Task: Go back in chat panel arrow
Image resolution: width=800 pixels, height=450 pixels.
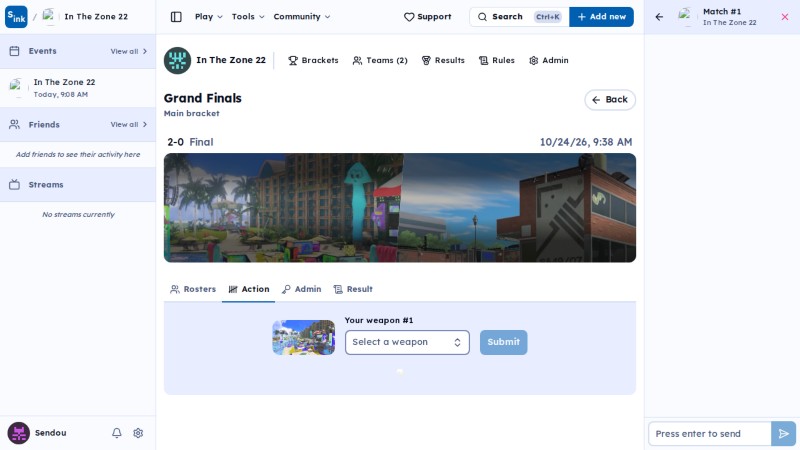Action: [659, 17]
